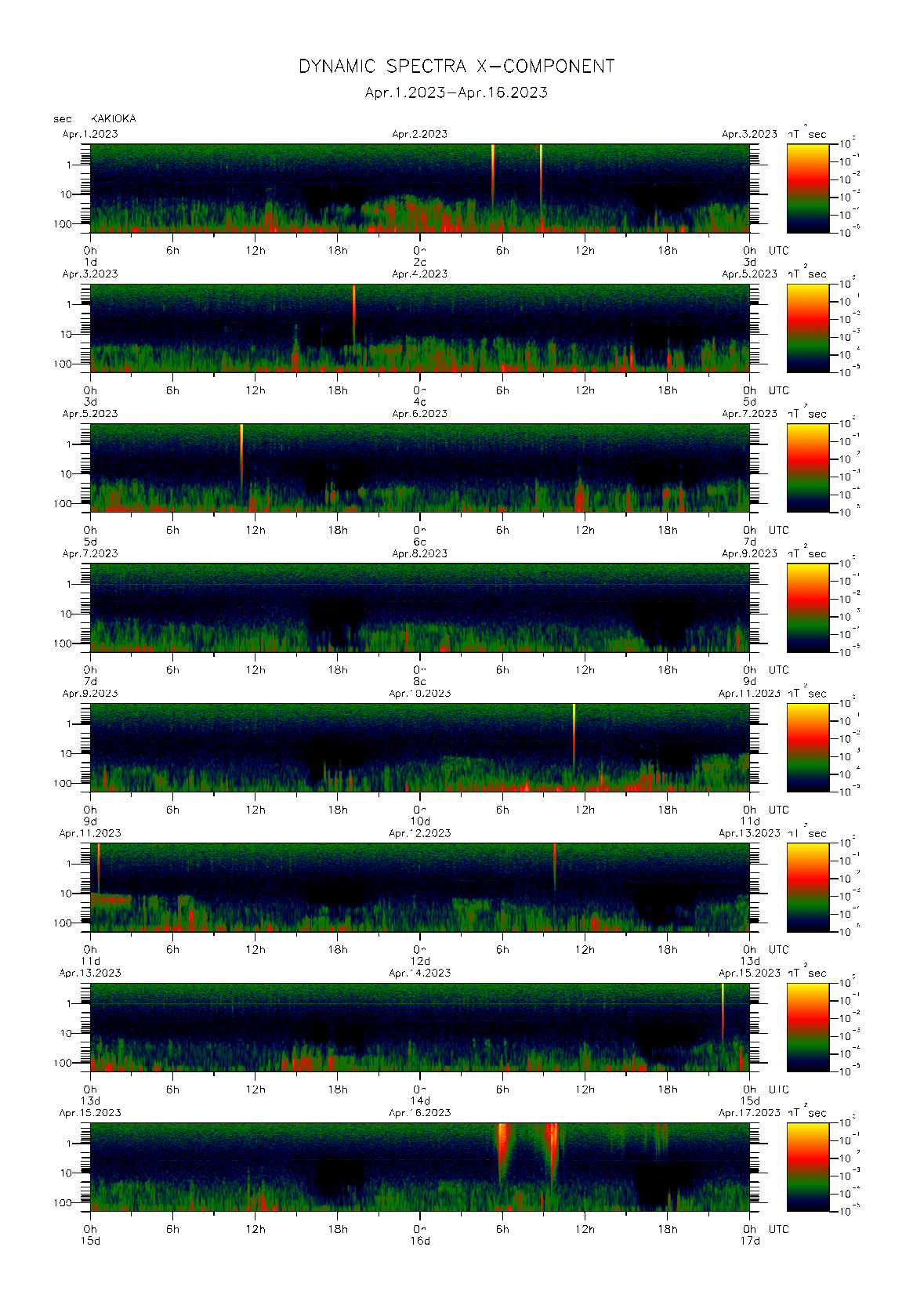Select the Apr.6.2023 date label
Image resolution: width=913 pixels, height=1316 pixels.
click(x=420, y=414)
